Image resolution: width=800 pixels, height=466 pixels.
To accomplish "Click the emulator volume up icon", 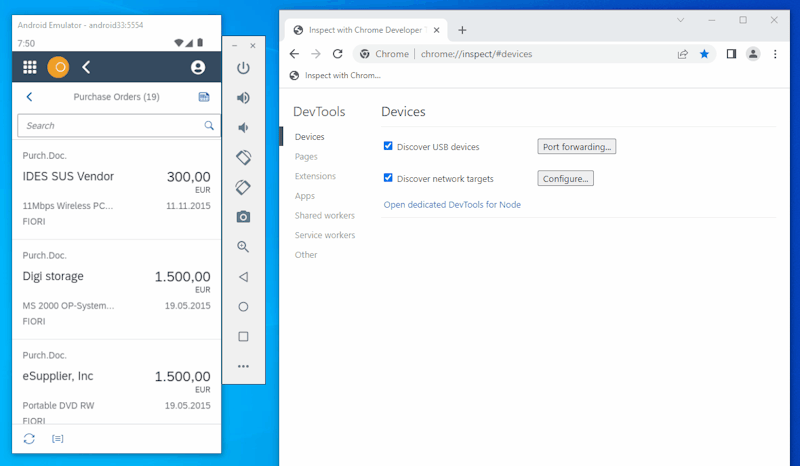I will point(243,98).
